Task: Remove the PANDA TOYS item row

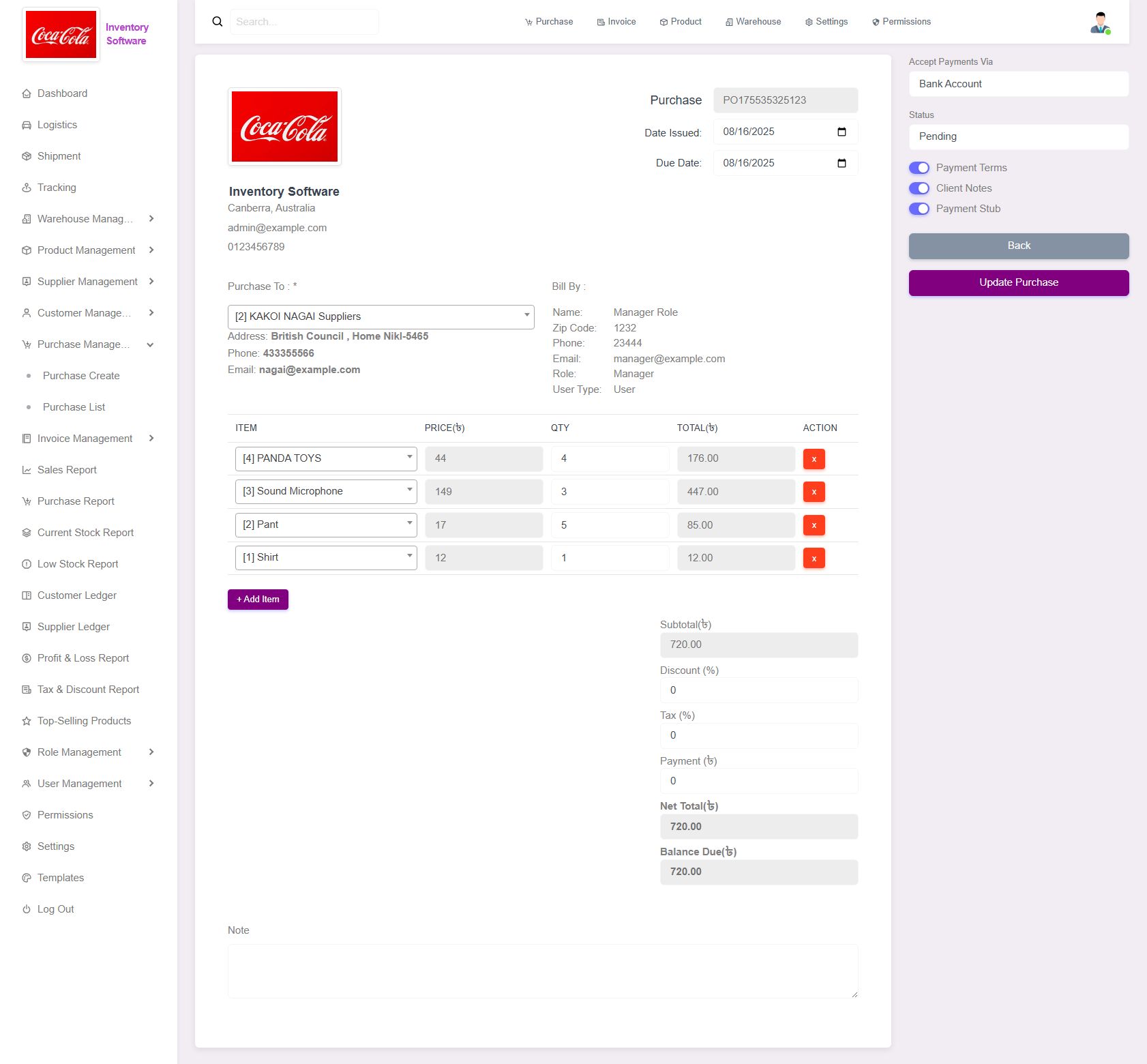Action: coord(814,459)
